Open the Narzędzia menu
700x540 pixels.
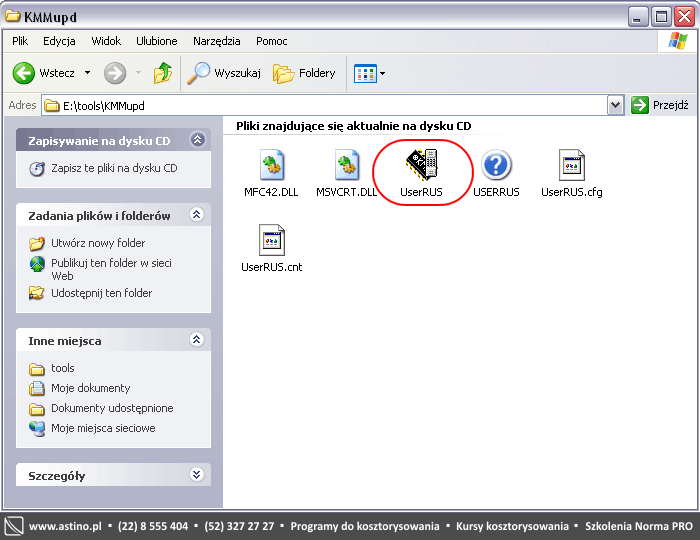217,41
